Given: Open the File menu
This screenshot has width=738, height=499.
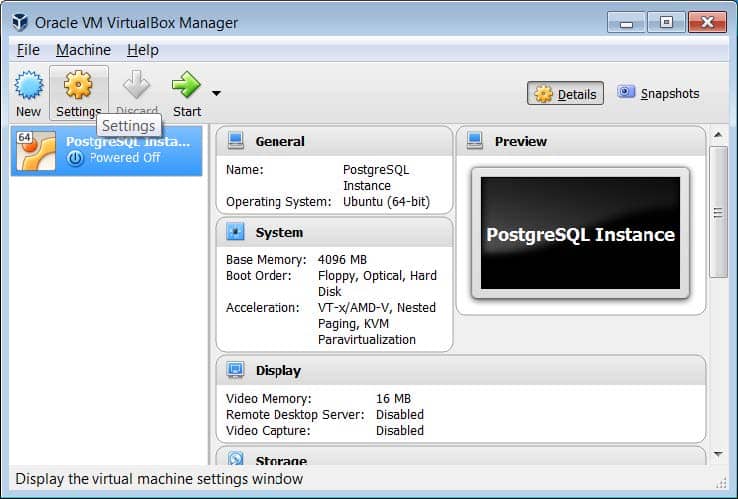Looking at the screenshot, I should point(28,50).
